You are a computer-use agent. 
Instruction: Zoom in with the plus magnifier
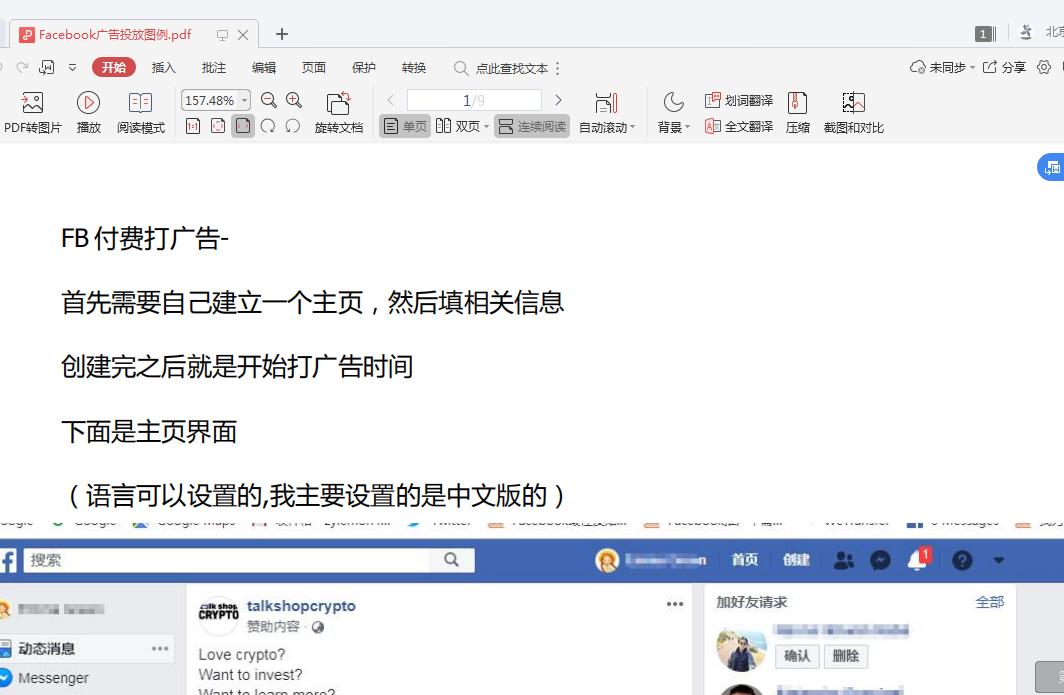[294, 100]
